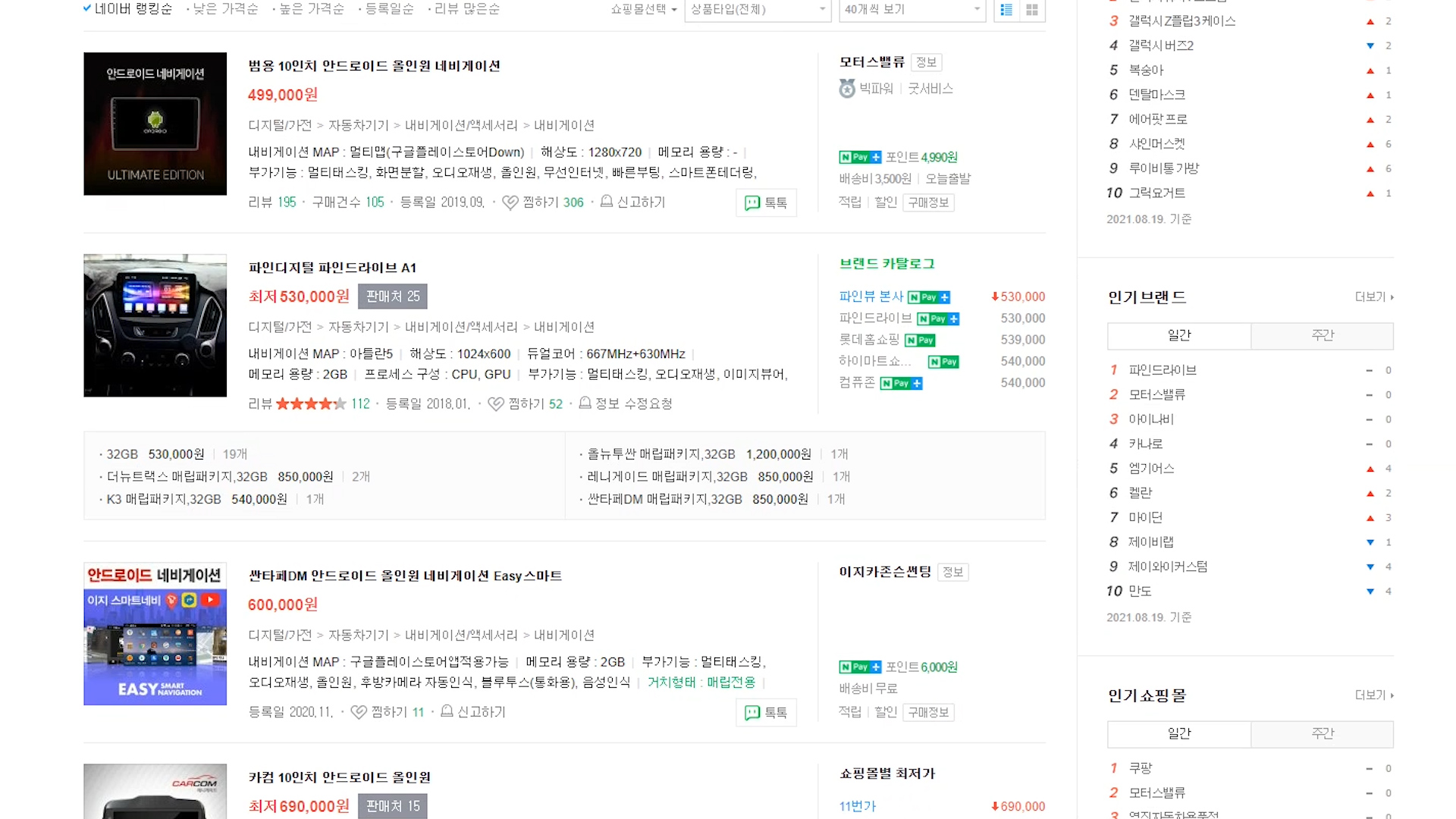Open 40개씩 보기 dropdown
1456x819 pixels.
click(x=912, y=10)
